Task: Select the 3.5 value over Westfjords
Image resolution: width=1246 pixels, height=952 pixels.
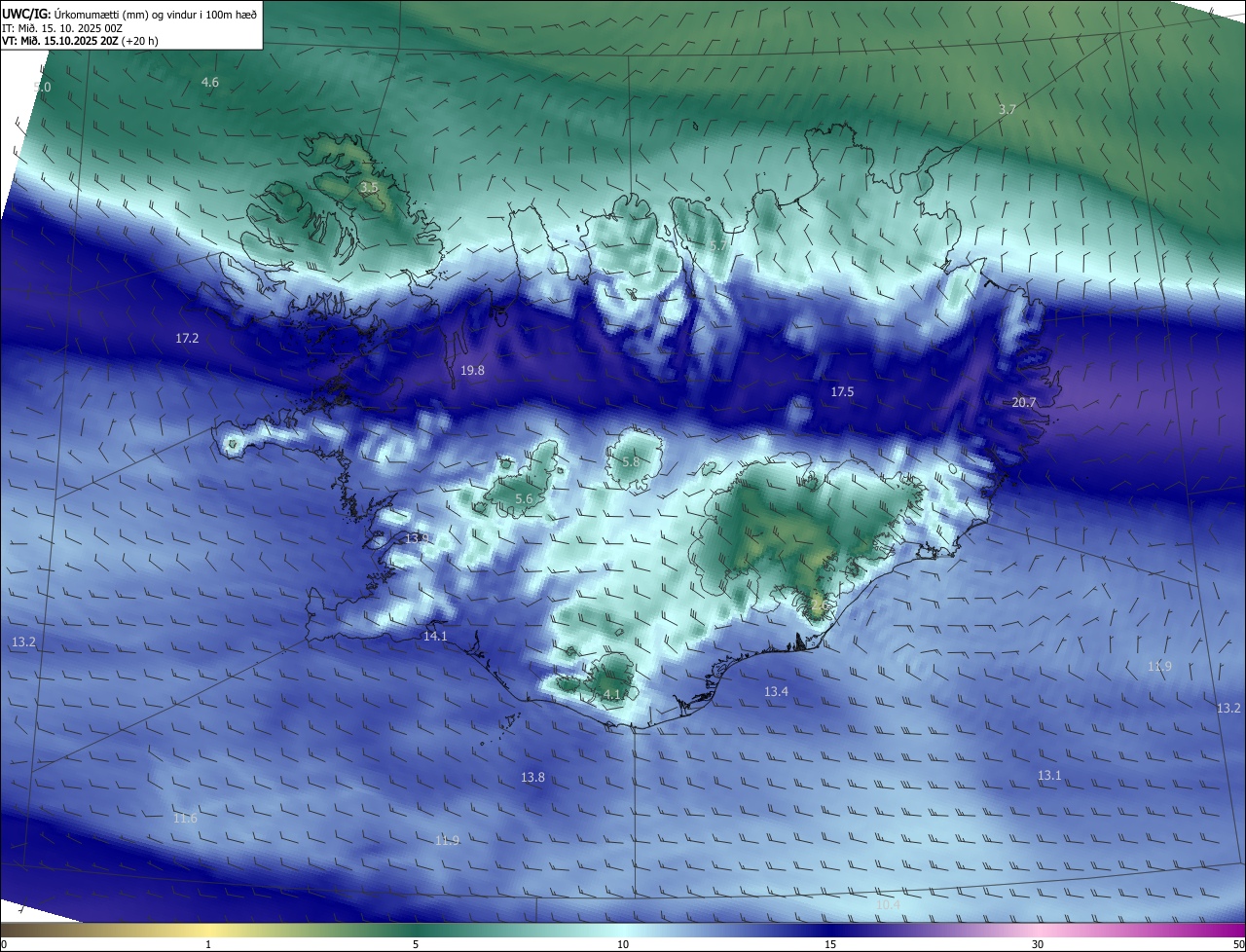Action: point(369,187)
